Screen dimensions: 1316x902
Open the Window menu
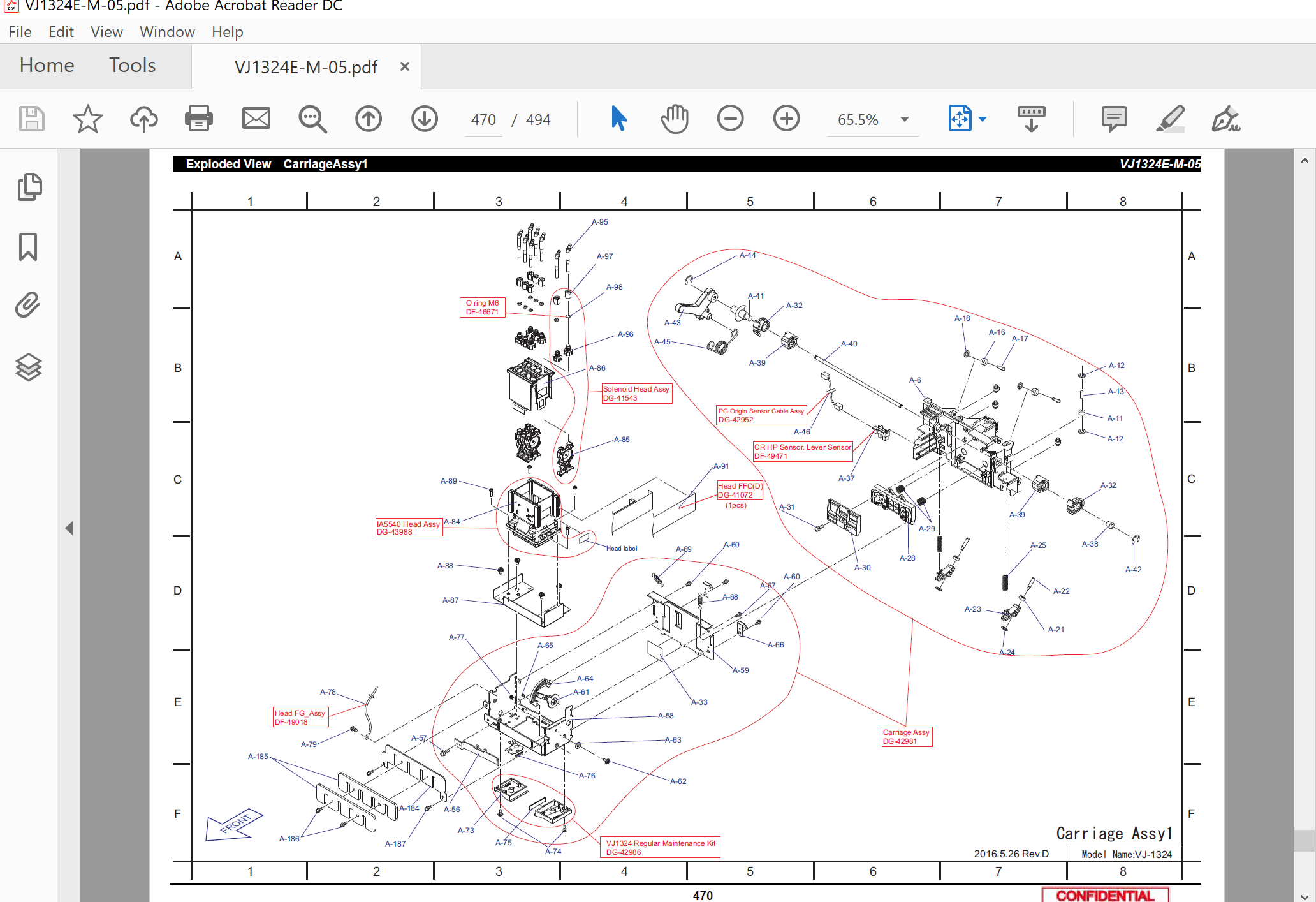pyautogui.click(x=167, y=32)
